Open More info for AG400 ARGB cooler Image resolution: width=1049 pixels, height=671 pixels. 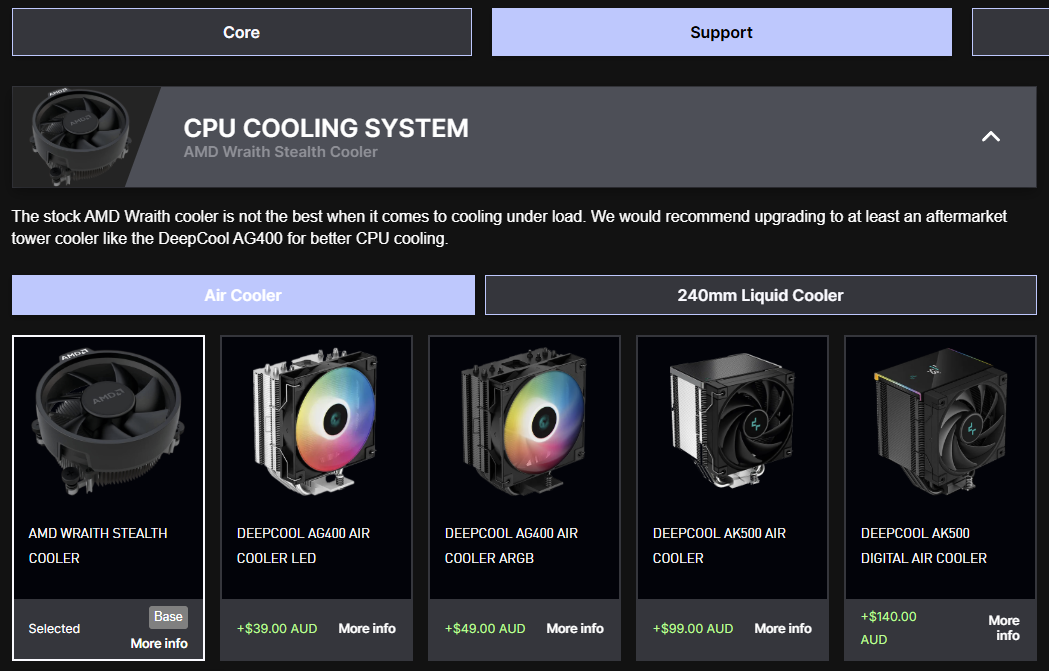575,628
